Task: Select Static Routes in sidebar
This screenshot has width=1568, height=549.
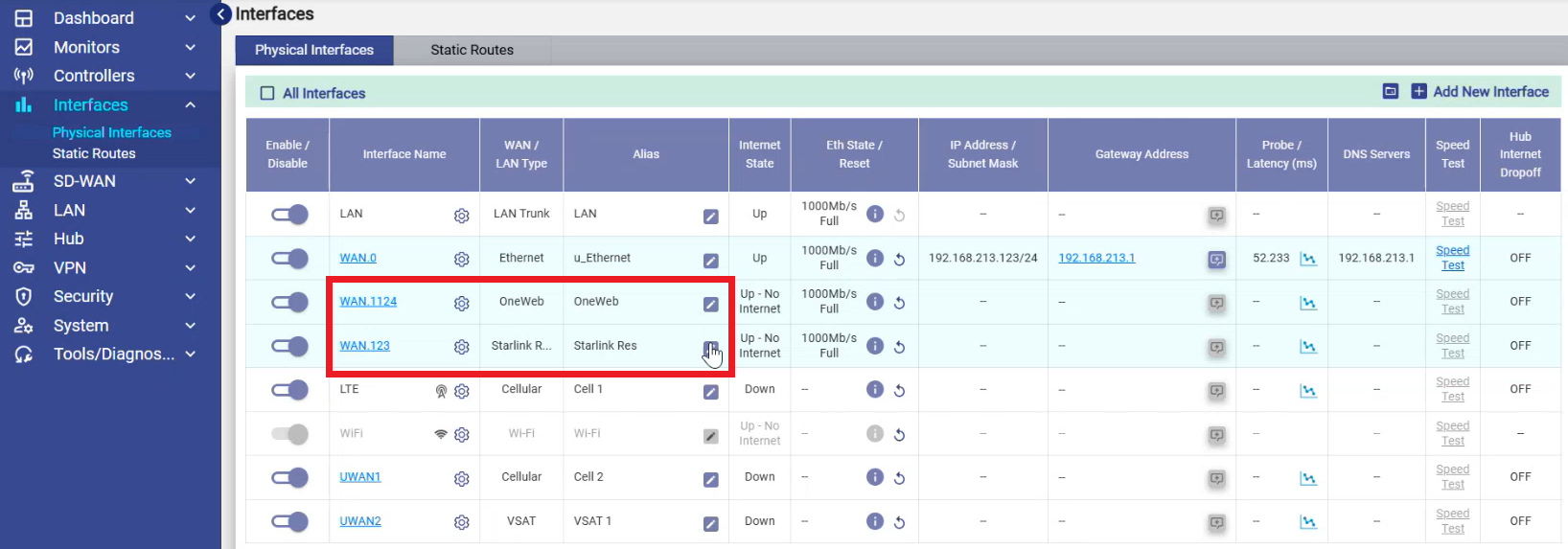Action: coord(94,153)
